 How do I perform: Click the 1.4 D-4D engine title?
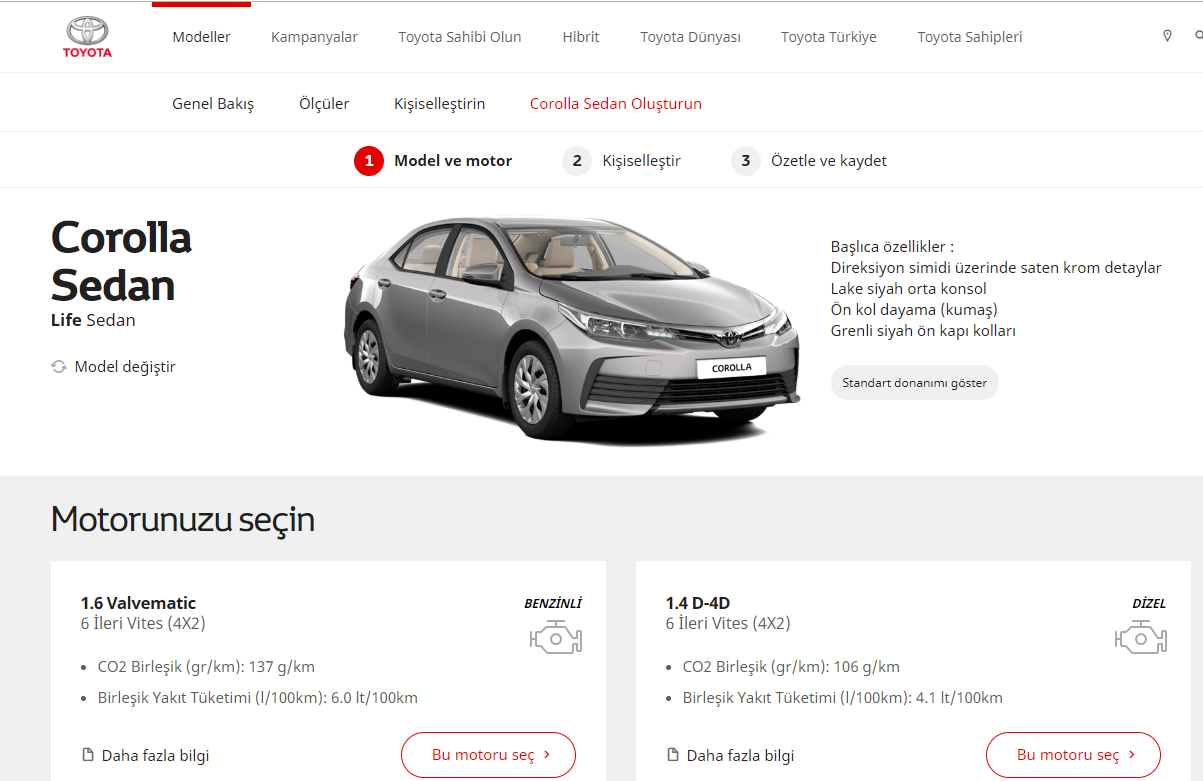[698, 603]
